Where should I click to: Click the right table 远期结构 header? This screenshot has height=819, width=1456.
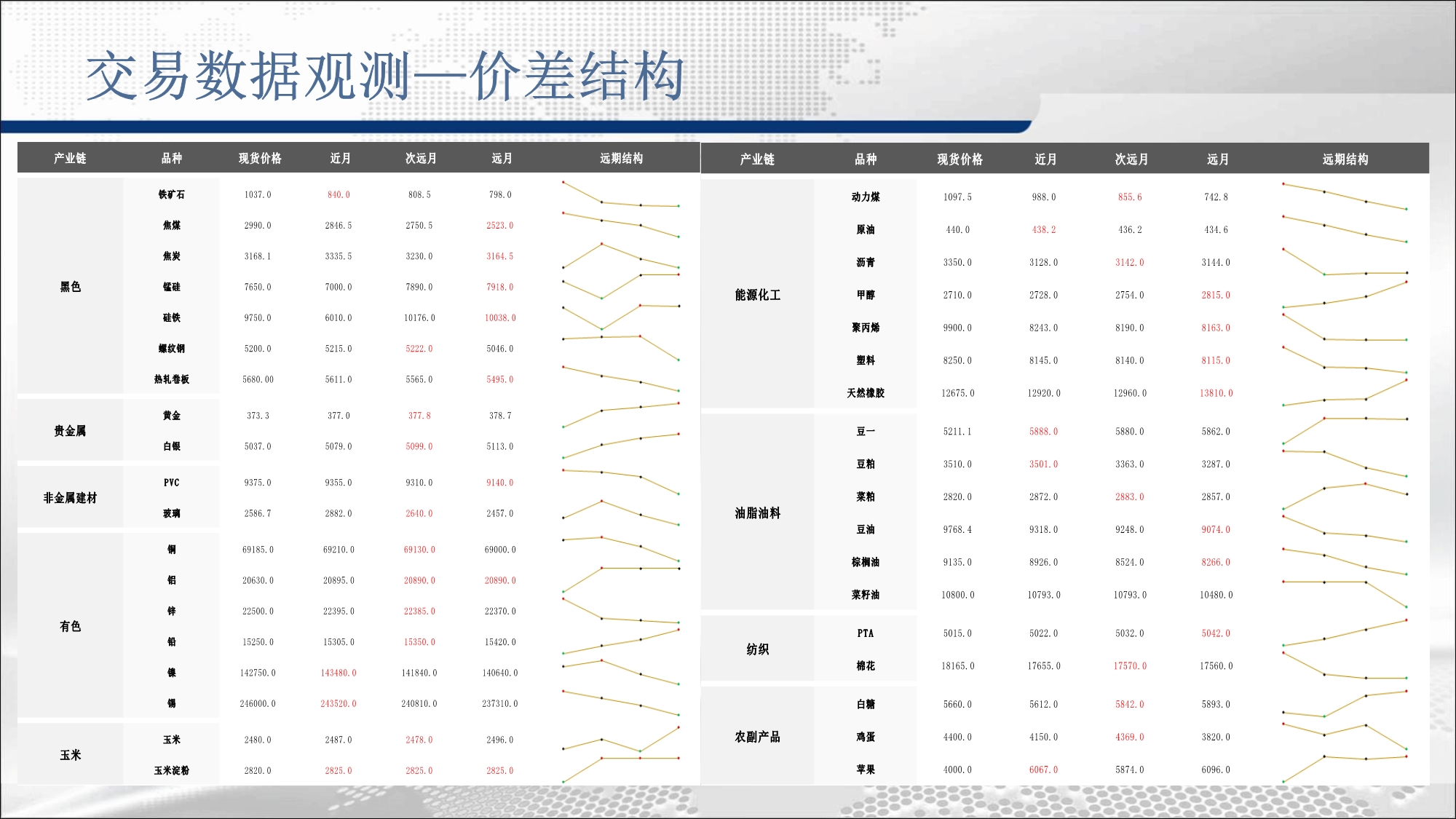point(1345,159)
